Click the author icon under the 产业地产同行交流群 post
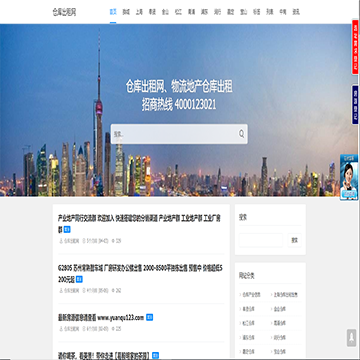Screen dimensions: 360x360 [x=61, y=241]
